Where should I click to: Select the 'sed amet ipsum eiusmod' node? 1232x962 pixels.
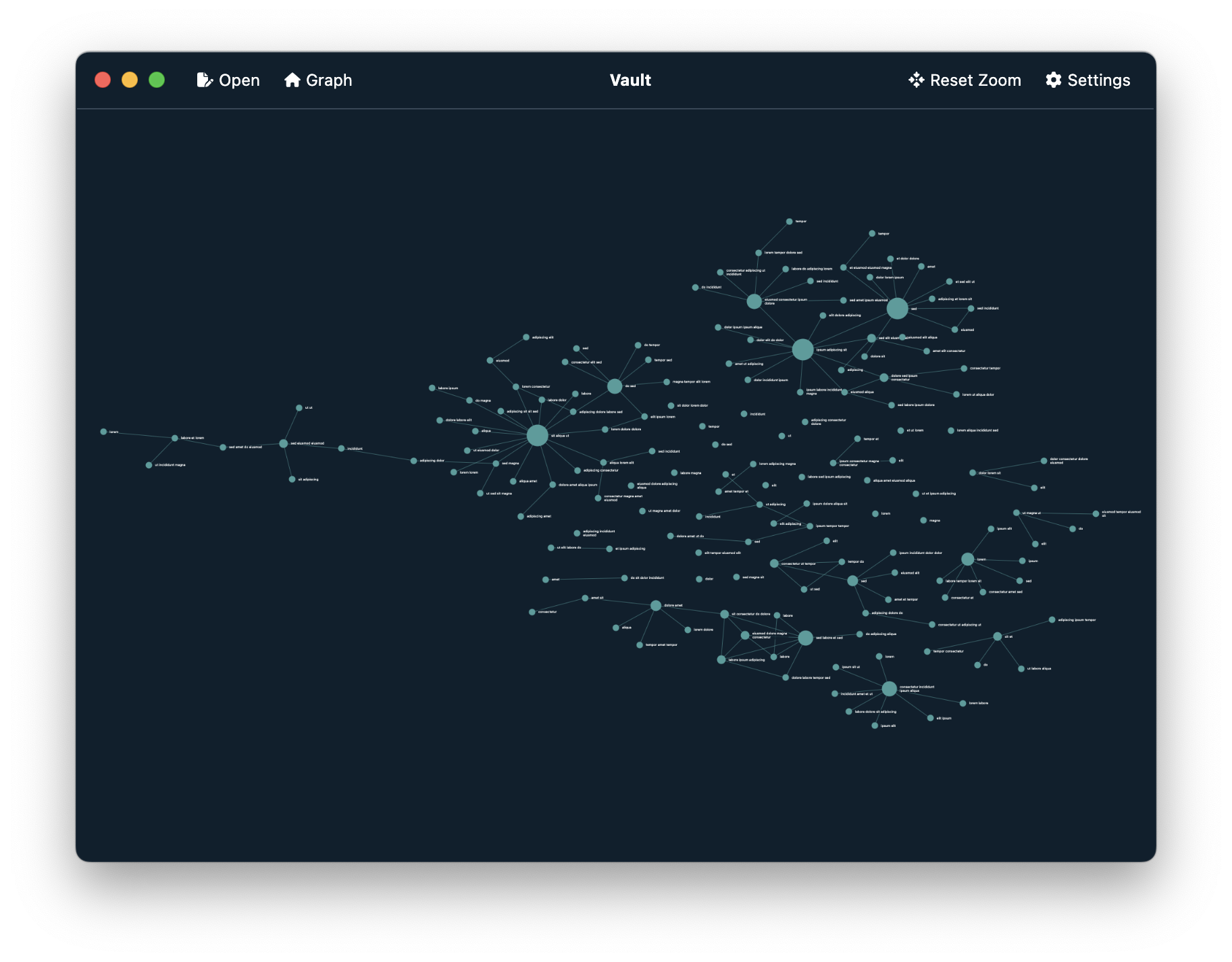coord(844,301)
